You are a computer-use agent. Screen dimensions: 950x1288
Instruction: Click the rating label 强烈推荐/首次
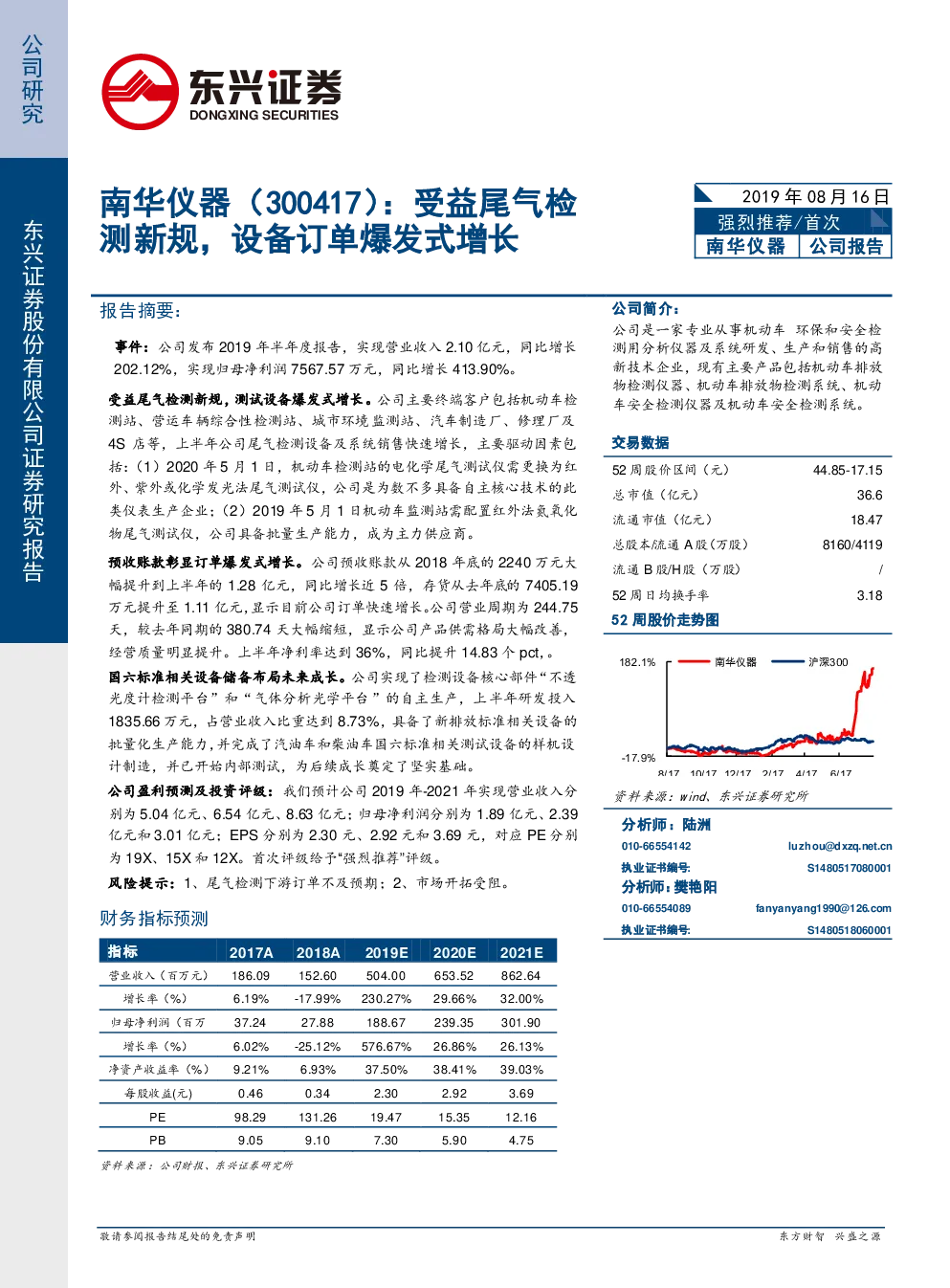point(779,222)
